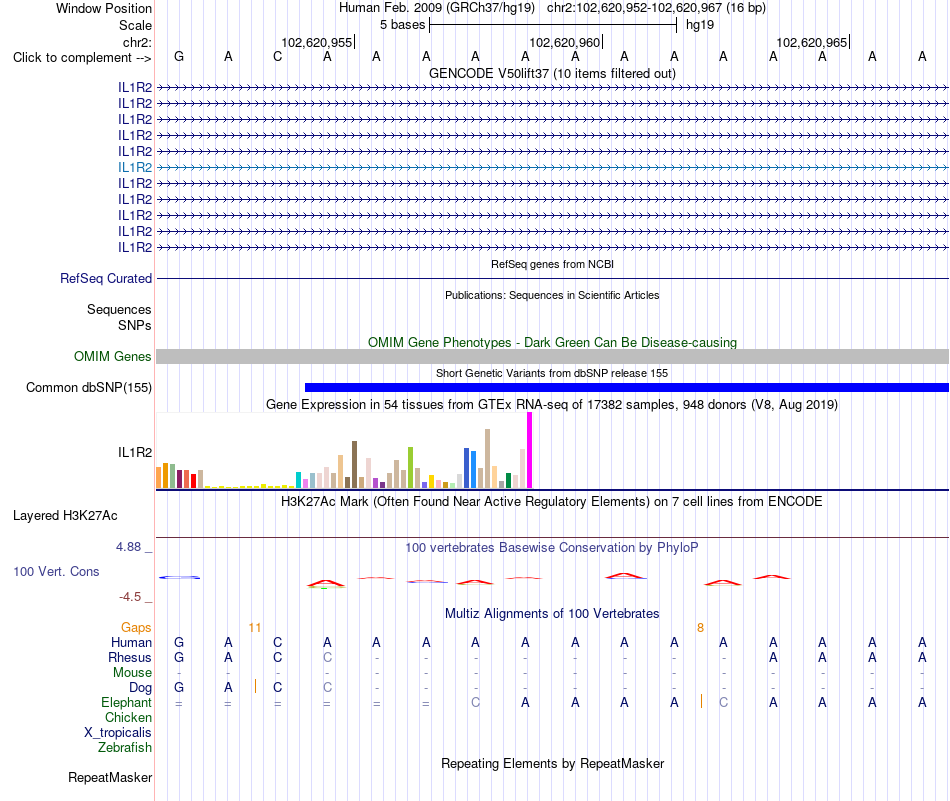This screenshot has width=950, height=801.
Task: Click the Sequences track label
Action: [119, 310]
